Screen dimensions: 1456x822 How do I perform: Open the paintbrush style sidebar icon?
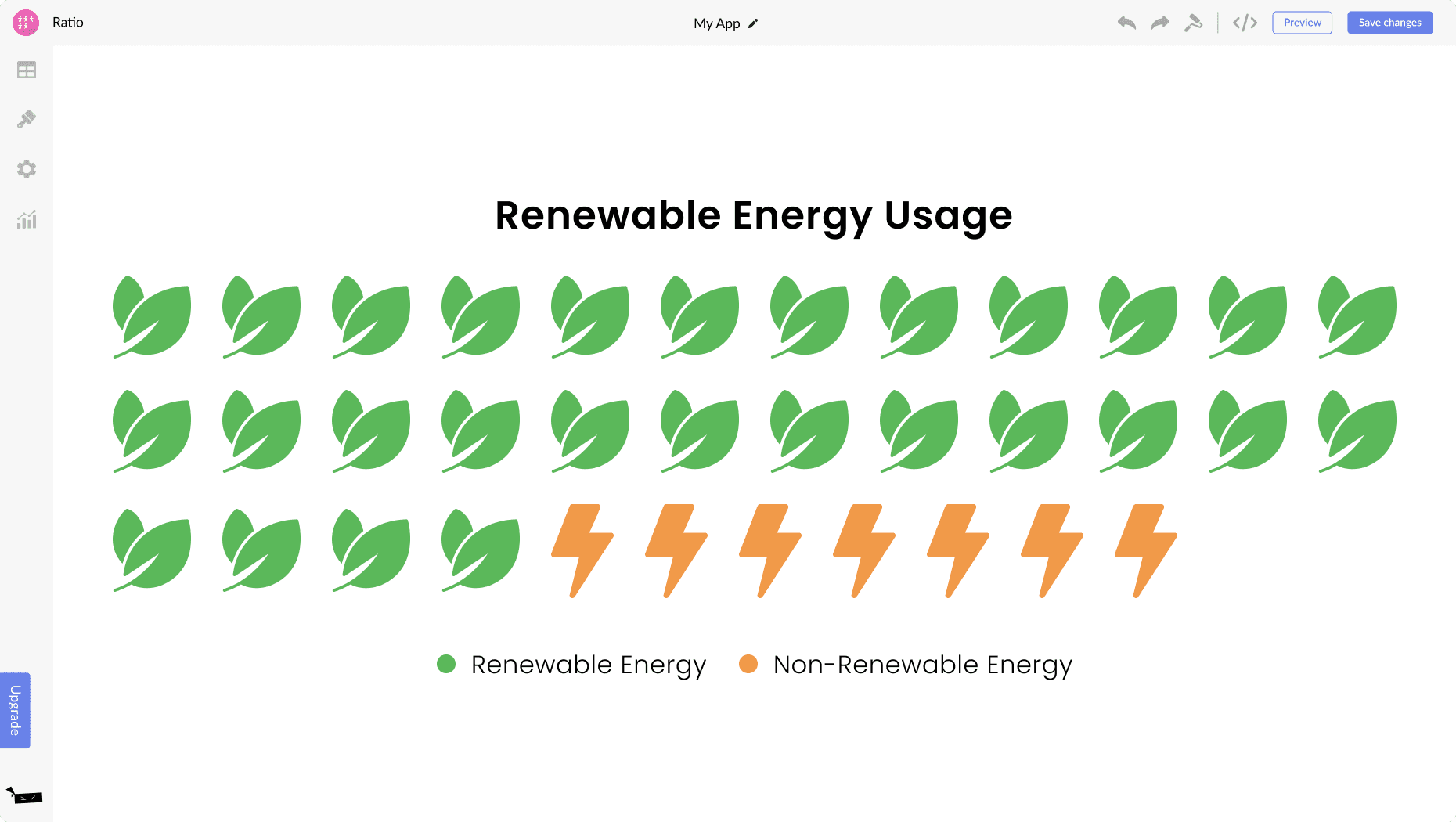(x=27, y=119)
